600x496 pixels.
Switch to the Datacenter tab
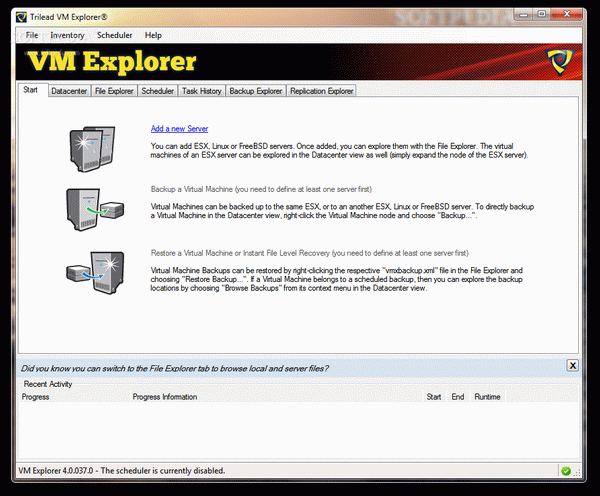[x=69, y=91]
